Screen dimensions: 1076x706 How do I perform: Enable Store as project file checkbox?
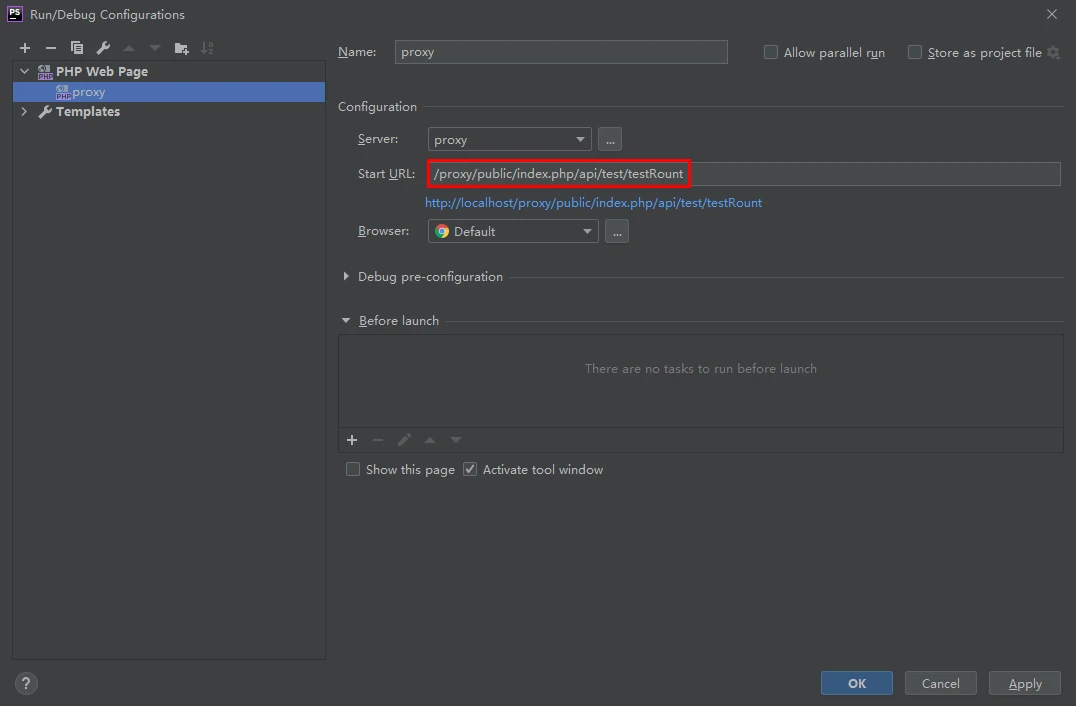point(915,53)
